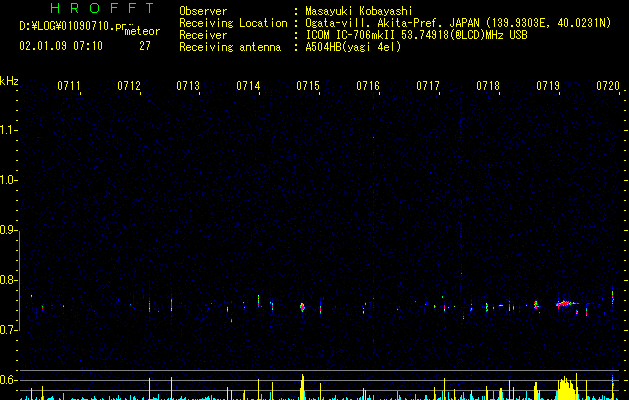
Task: Click the 0713 time marker
Action: [188, 86]
